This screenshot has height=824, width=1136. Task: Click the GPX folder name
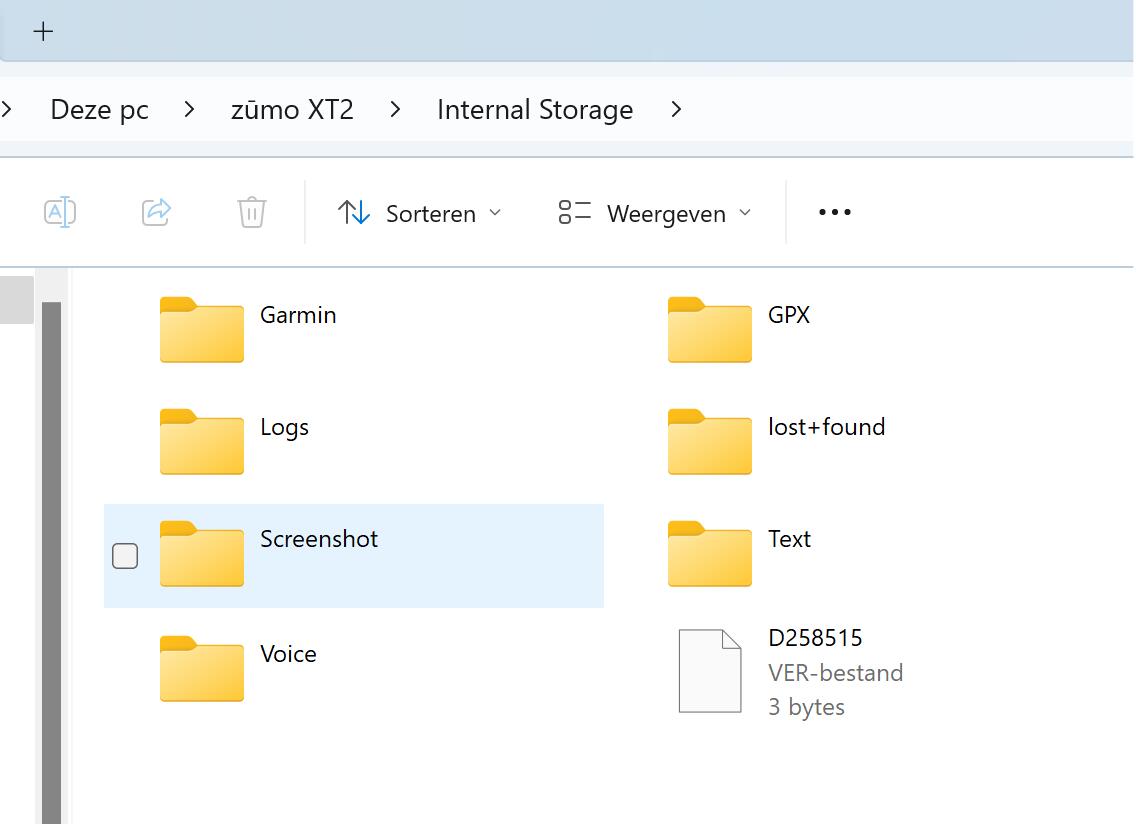click(789, 315)
